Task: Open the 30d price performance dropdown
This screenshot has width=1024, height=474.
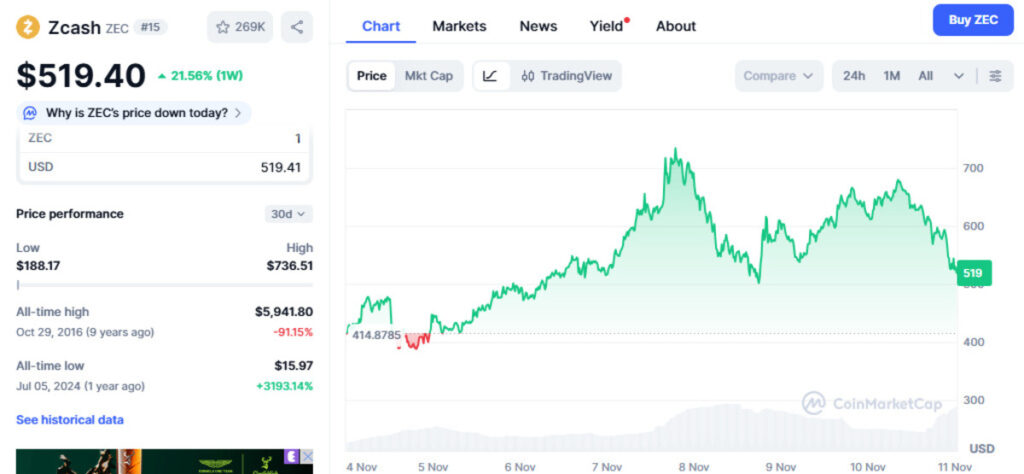Action: pos(290,214)
